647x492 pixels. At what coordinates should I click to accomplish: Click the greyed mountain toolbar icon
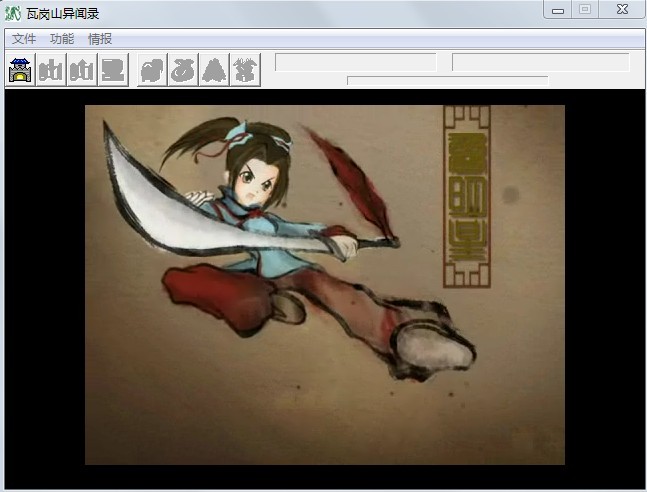coord(214,70)
